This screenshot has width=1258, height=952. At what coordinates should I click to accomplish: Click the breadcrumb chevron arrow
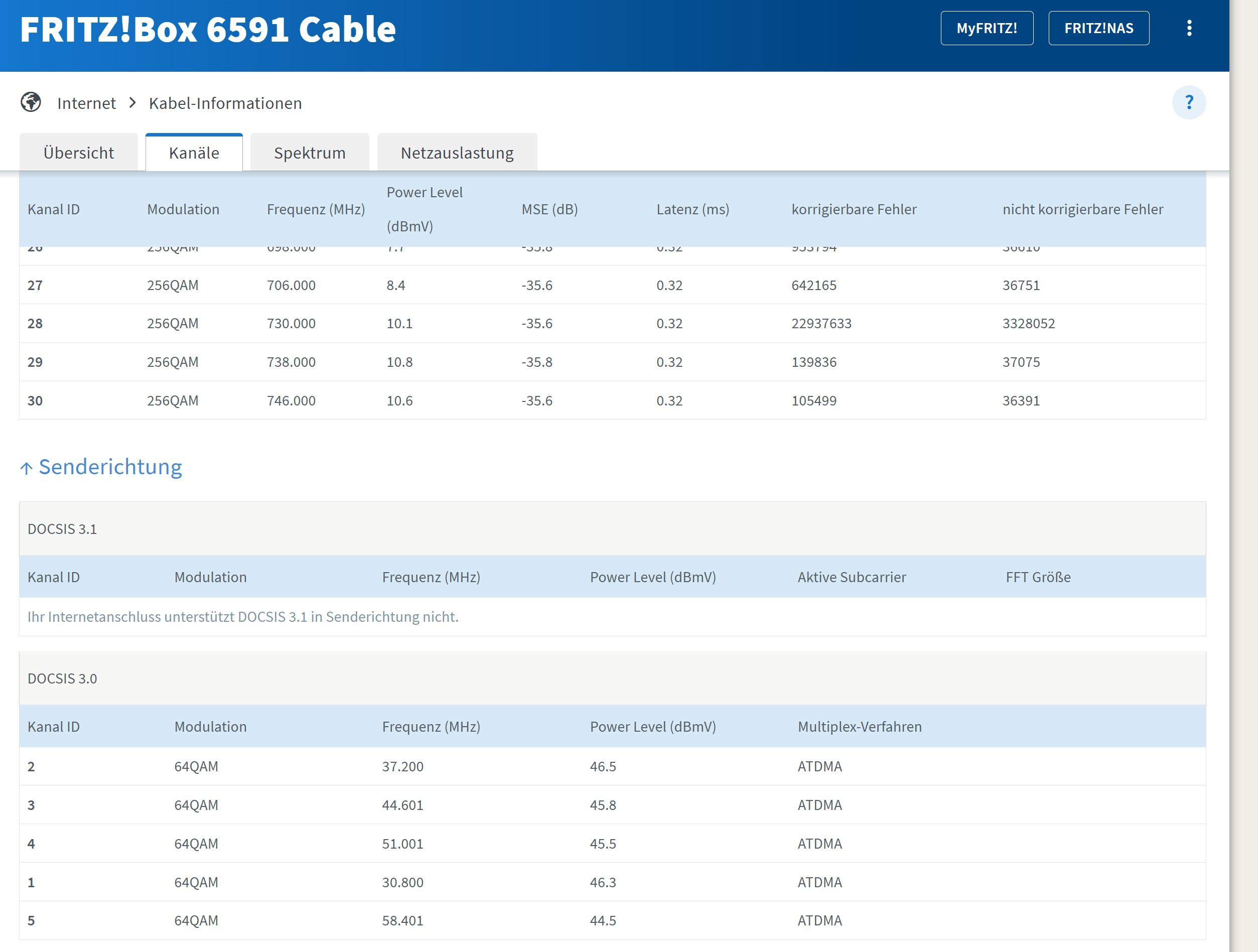point(132,102)
